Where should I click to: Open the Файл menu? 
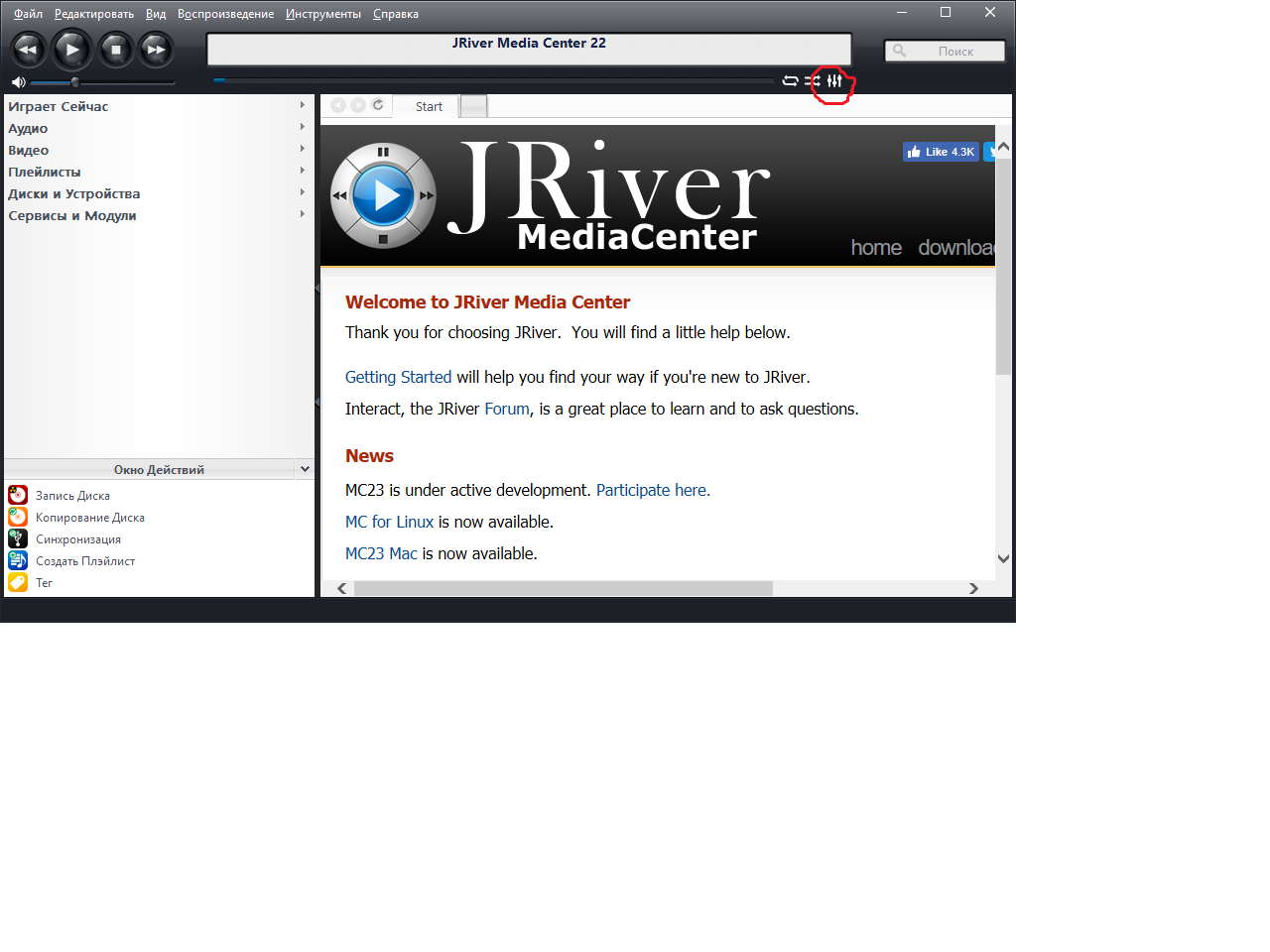pos(28,14)
